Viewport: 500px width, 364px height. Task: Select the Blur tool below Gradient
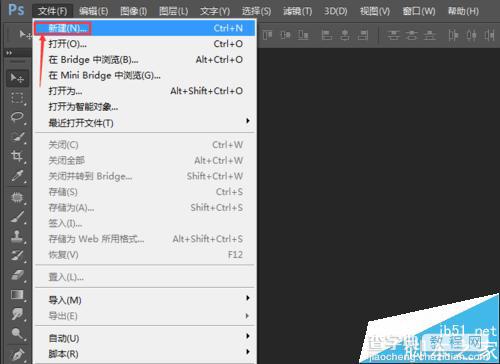17,314
